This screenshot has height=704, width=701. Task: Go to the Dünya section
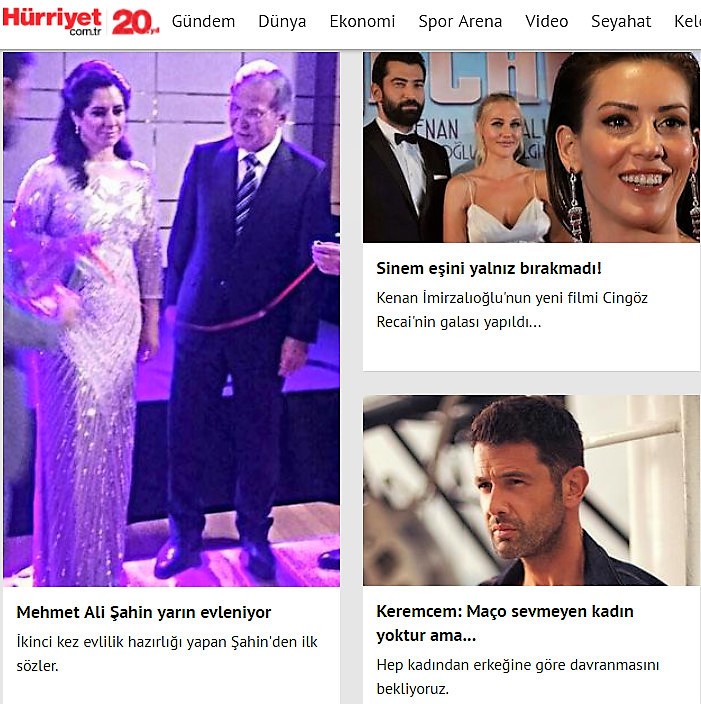click(282, 21)
